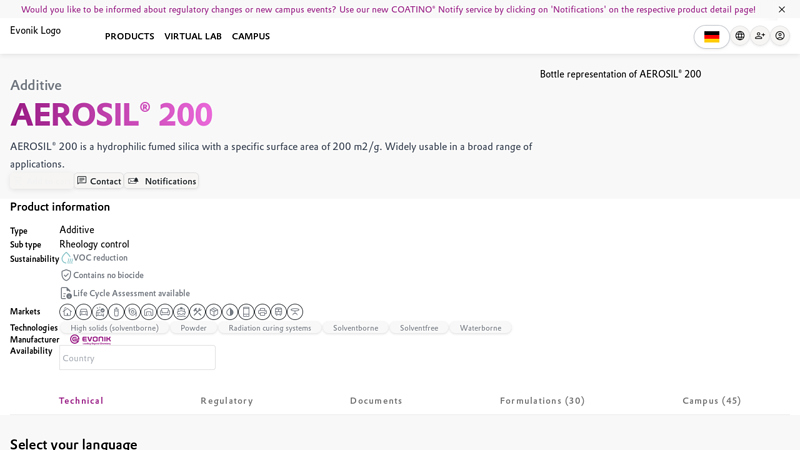Select the Waterborne technology tag
Image resolution: width=800 pixels, height=450 pixels.
480,328
